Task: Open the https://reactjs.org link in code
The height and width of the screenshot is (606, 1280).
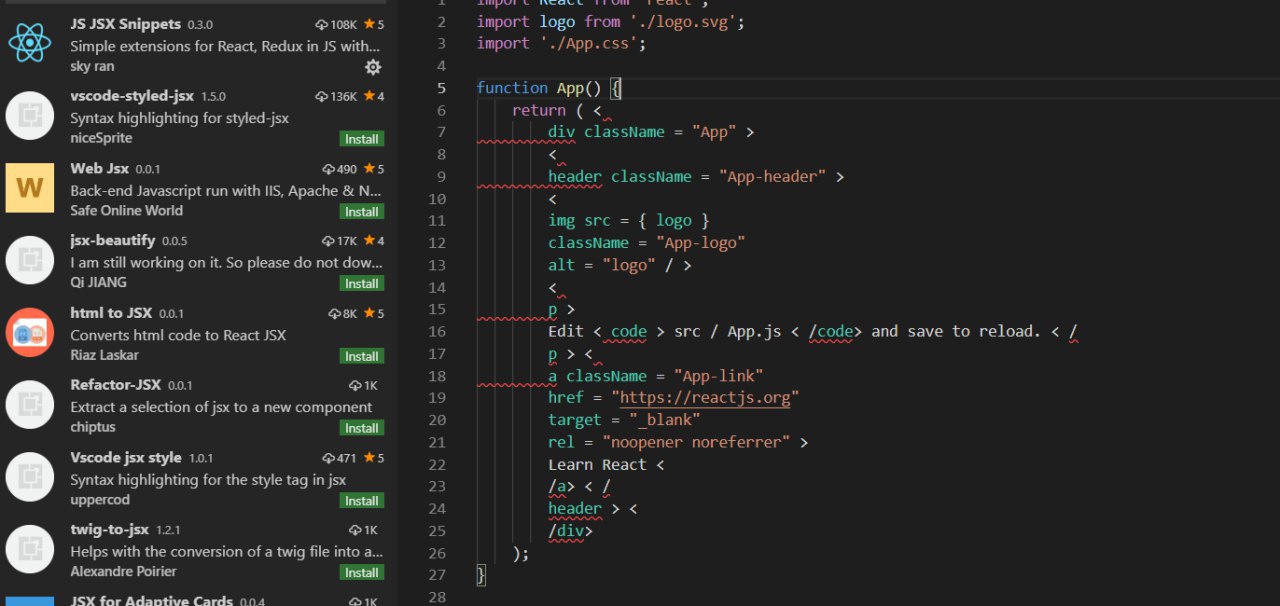Action: (705, 398)
